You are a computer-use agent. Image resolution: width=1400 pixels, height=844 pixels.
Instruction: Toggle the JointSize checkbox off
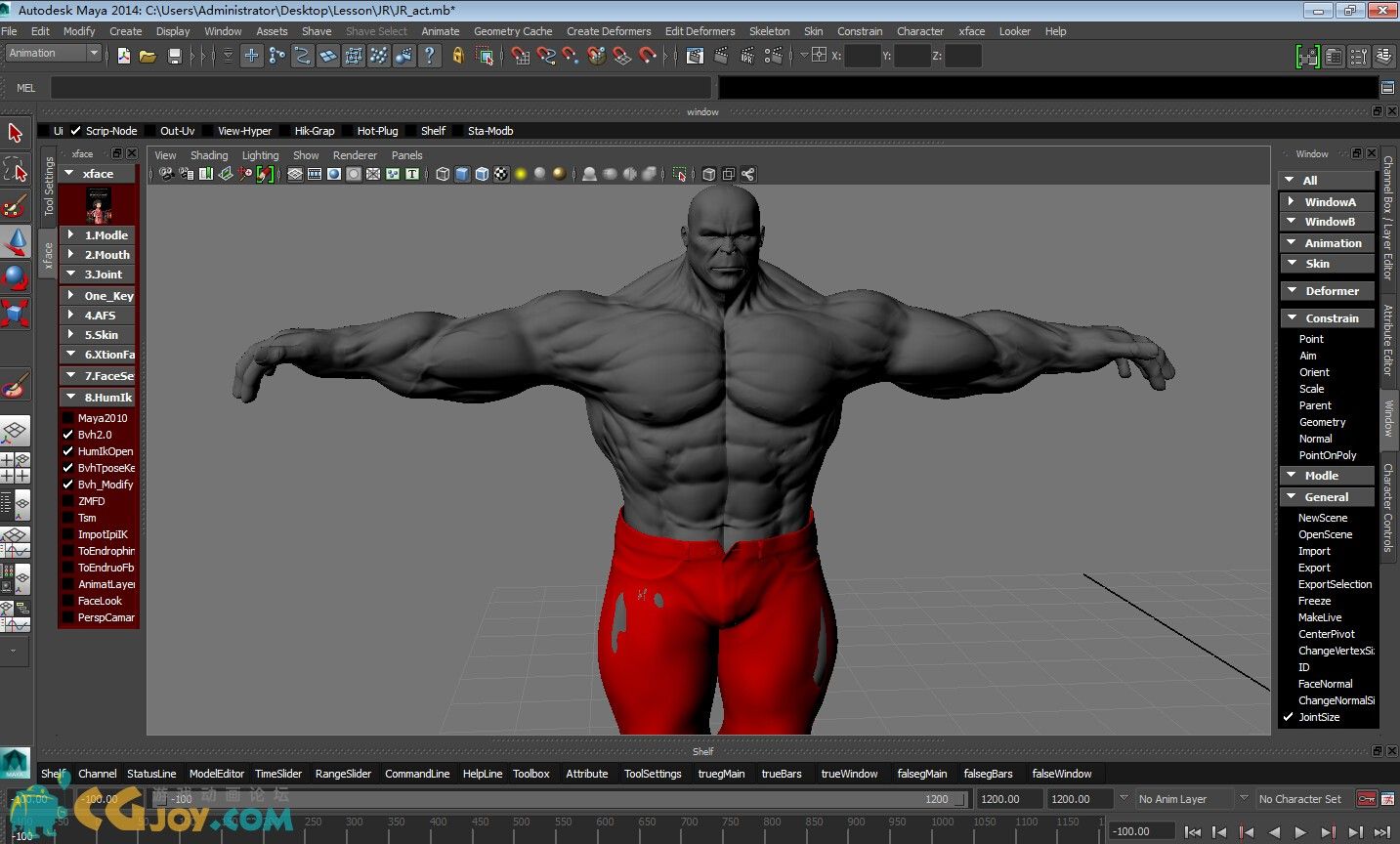[x=1288, y=717]
